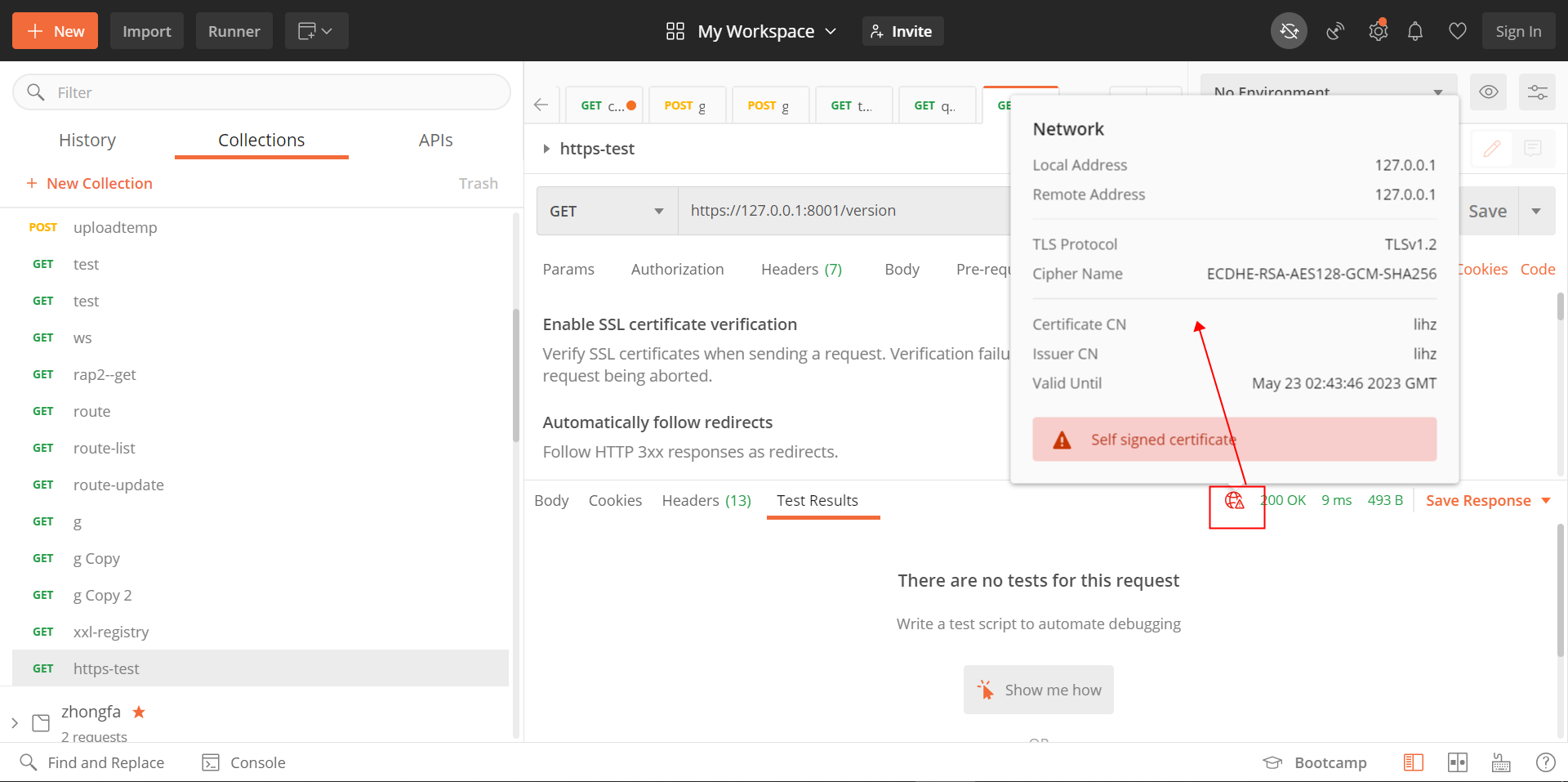Open settings gear icon
The height and width of the screenshot is (782, 1568).
coord(1378,31)
